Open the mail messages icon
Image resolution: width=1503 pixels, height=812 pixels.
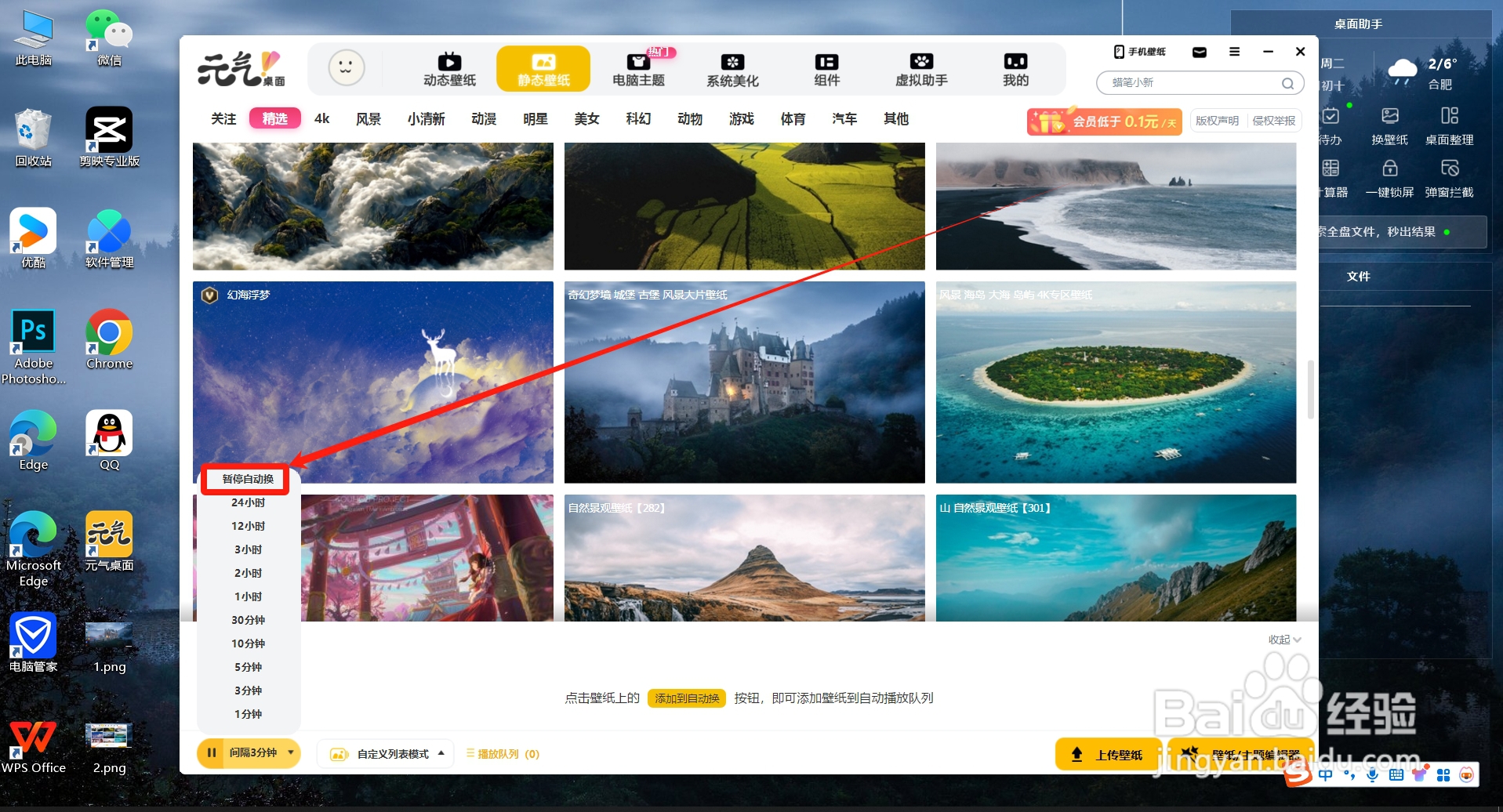coord(1199,52)
